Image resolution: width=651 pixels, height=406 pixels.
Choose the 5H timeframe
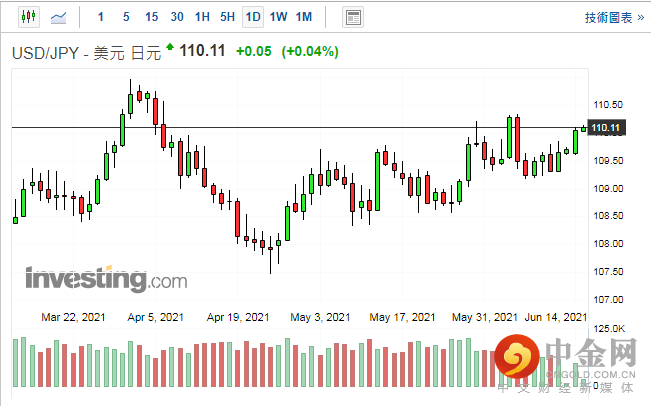[x=228, y=17]
